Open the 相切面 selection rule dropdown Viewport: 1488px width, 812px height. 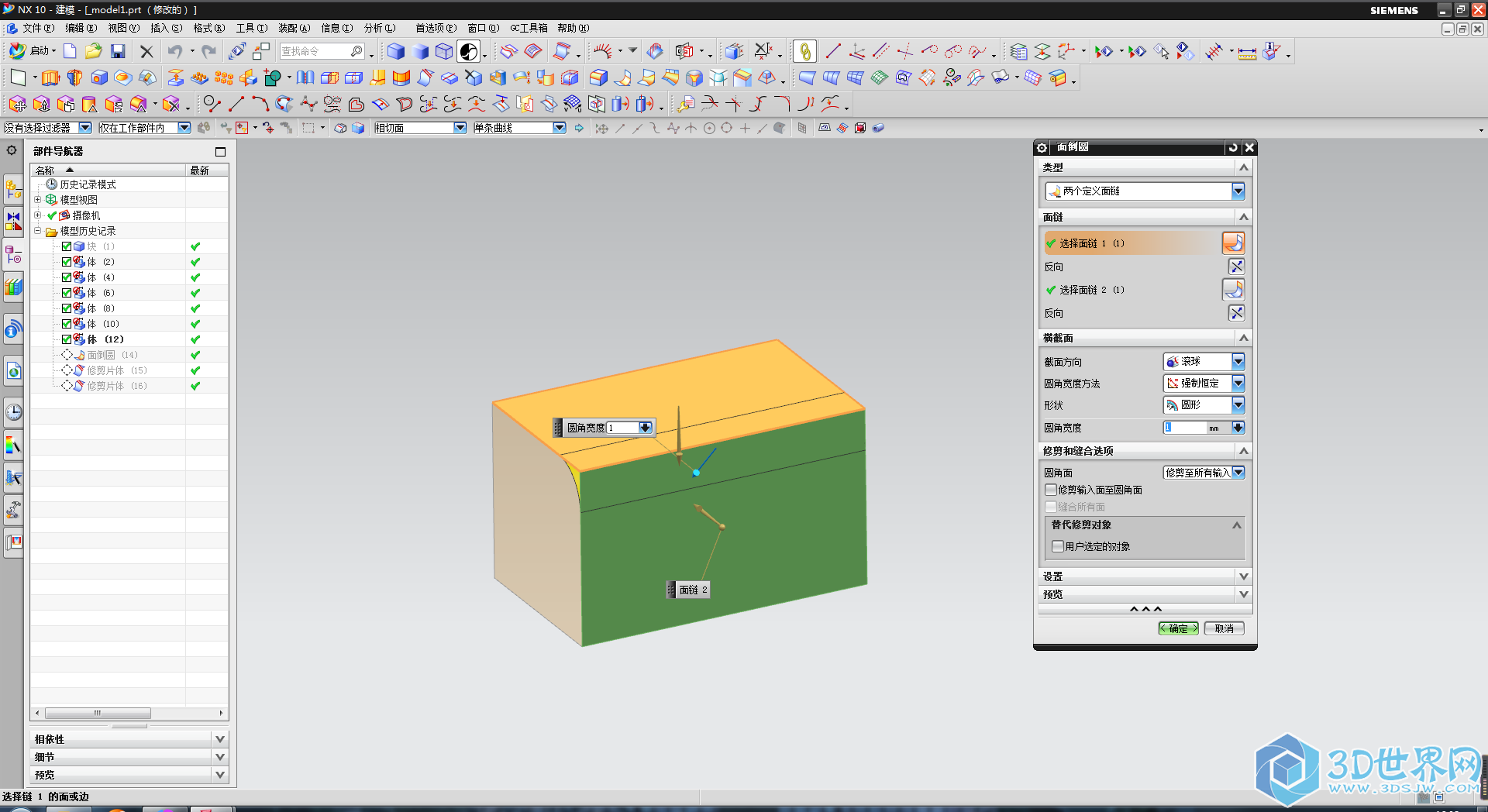pos(420,128)
